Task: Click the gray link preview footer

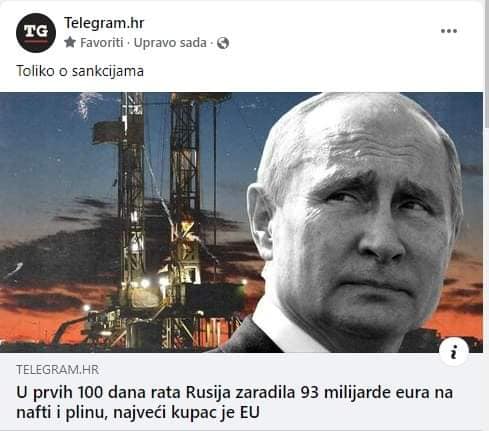Action: 241,392
